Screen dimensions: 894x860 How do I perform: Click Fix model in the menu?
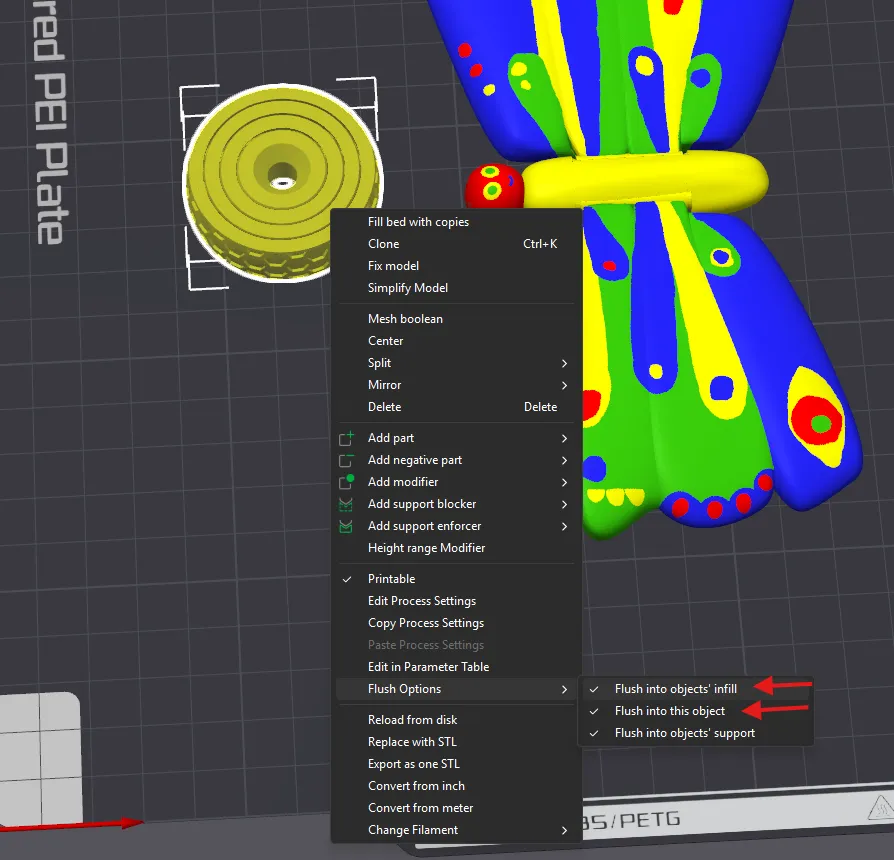point(393,266)
